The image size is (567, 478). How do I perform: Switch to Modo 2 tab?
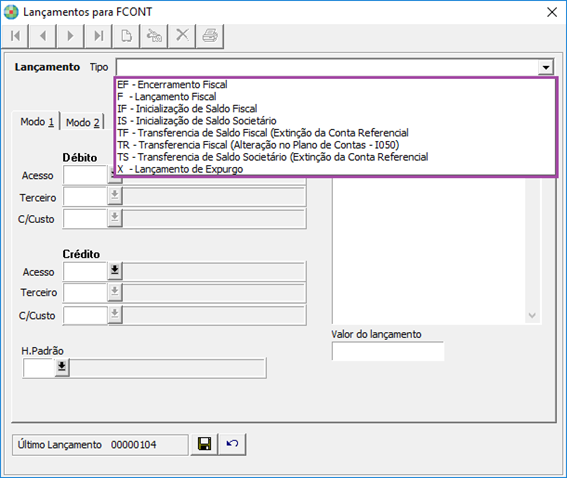[82, 123]
